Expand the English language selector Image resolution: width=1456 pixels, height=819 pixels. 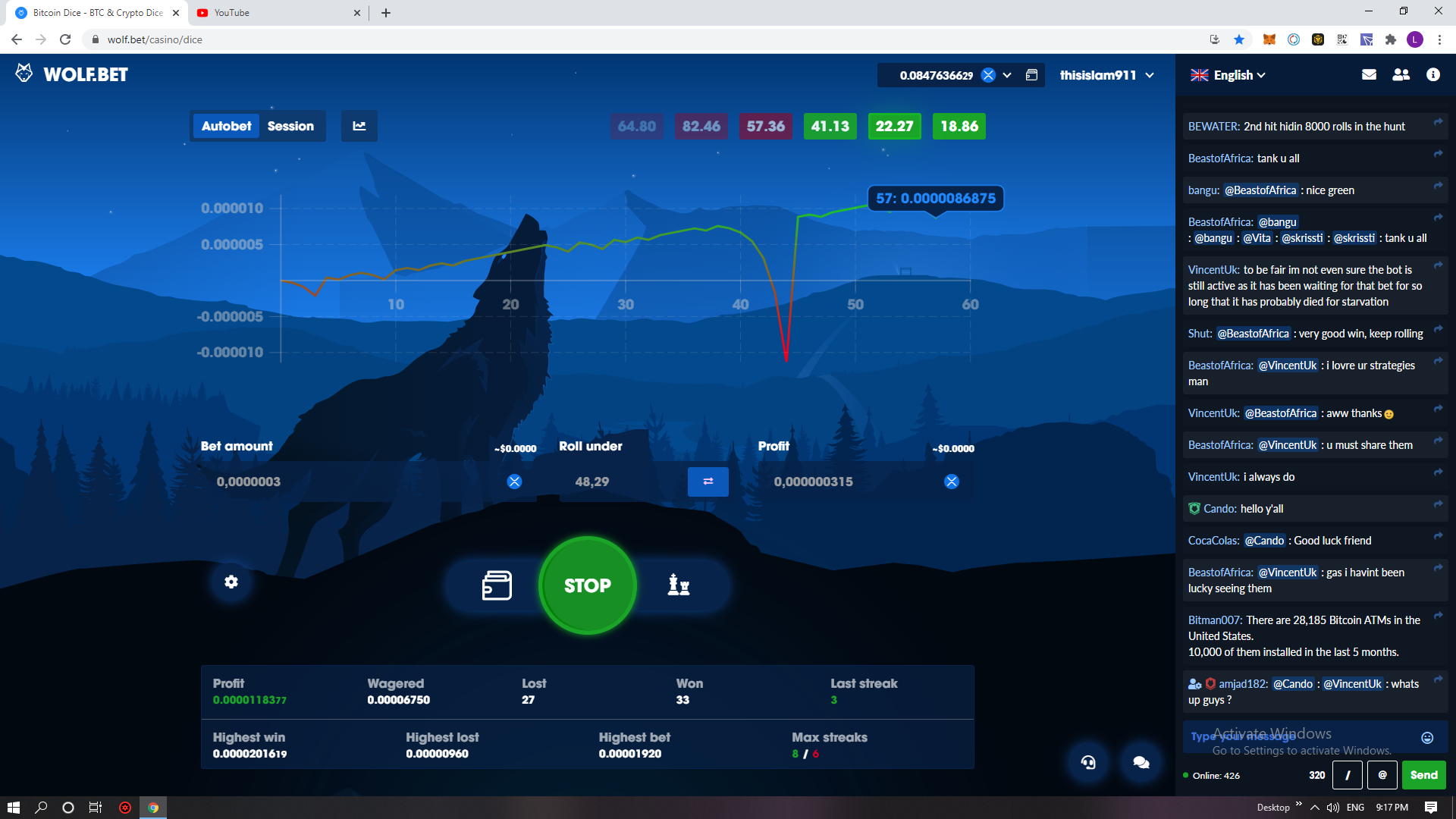click(x=1228, y=75)
